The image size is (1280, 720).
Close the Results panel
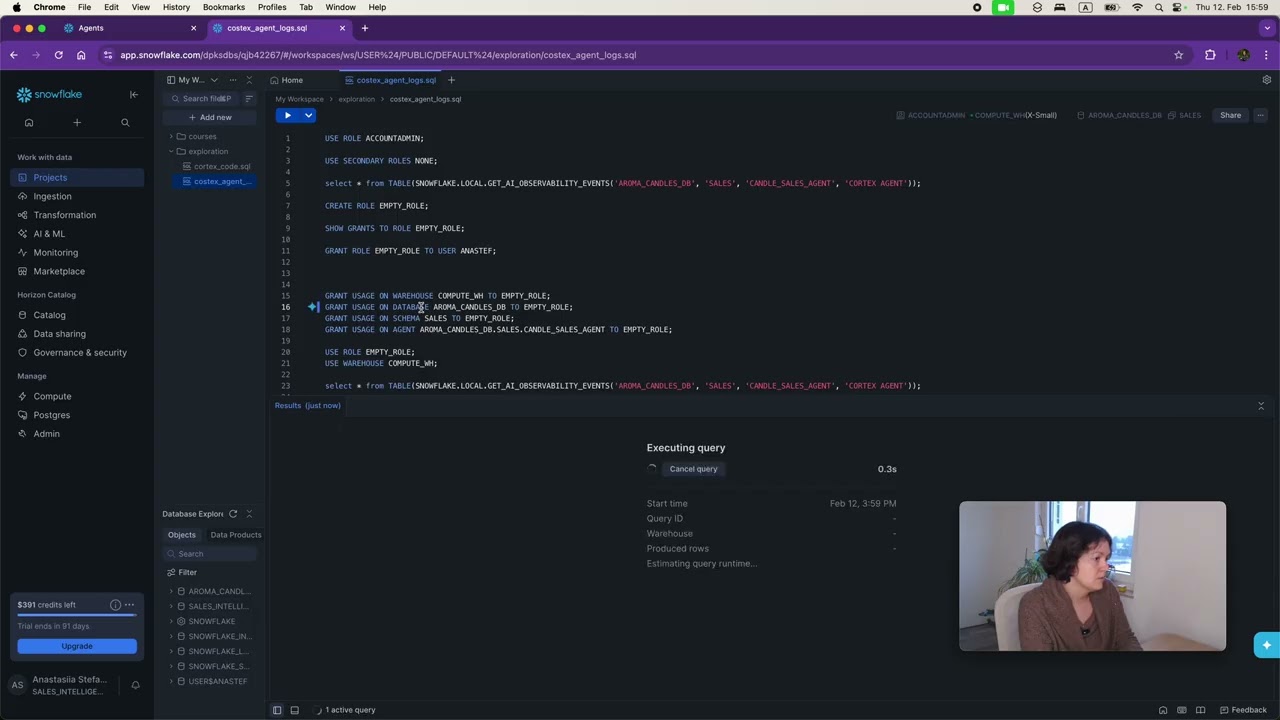(x=1261, y=406)
